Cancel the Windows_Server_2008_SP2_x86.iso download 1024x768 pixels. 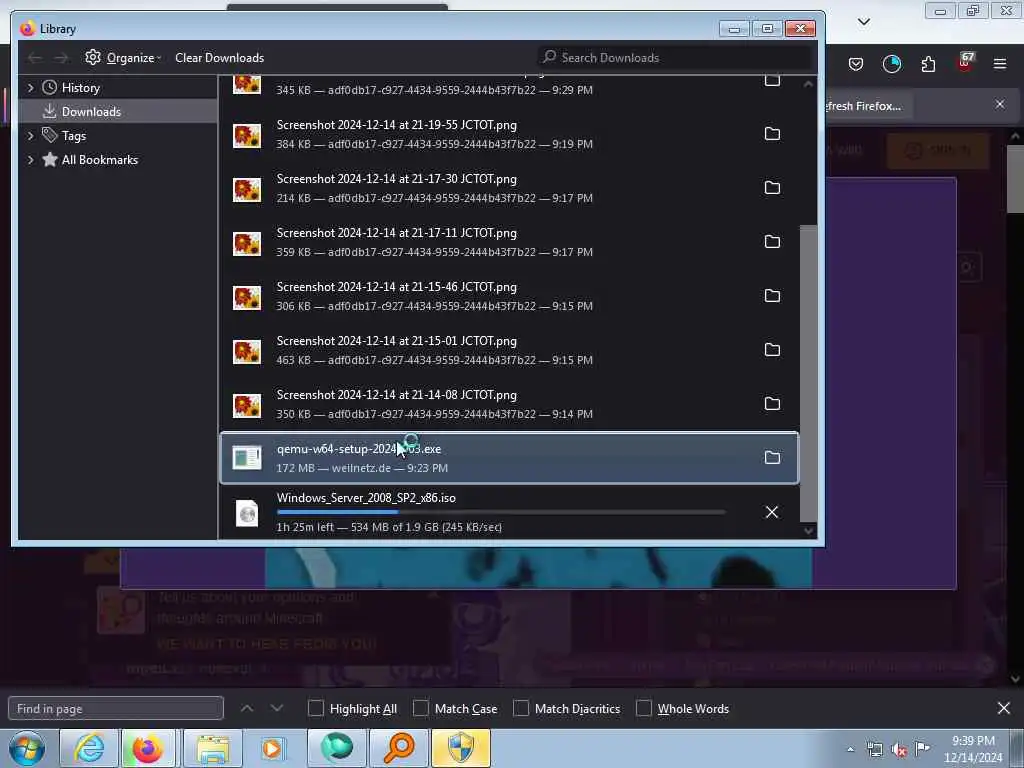tap(772, 512)
